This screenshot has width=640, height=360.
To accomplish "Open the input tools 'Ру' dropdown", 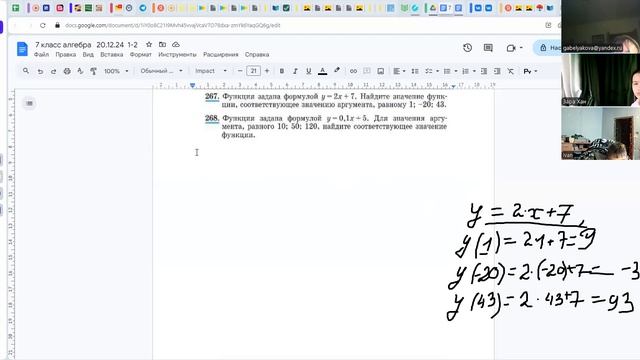I will tap(530, 71).
